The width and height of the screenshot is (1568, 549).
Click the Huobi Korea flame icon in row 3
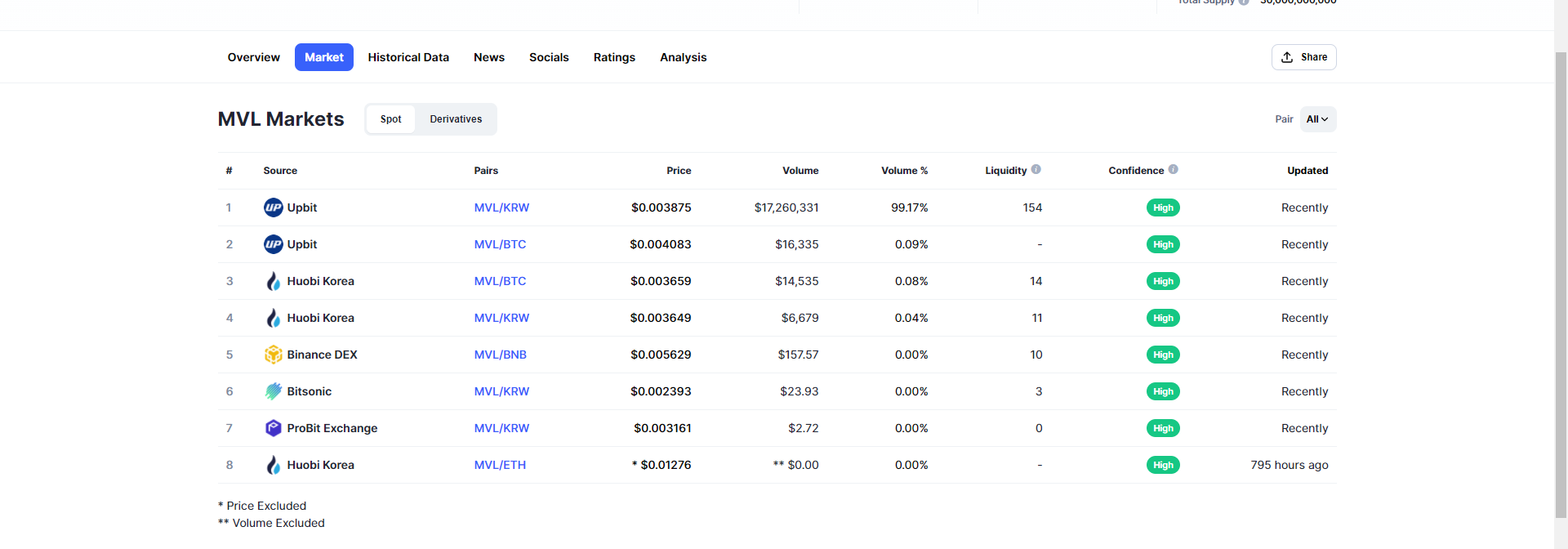(273, 281)
